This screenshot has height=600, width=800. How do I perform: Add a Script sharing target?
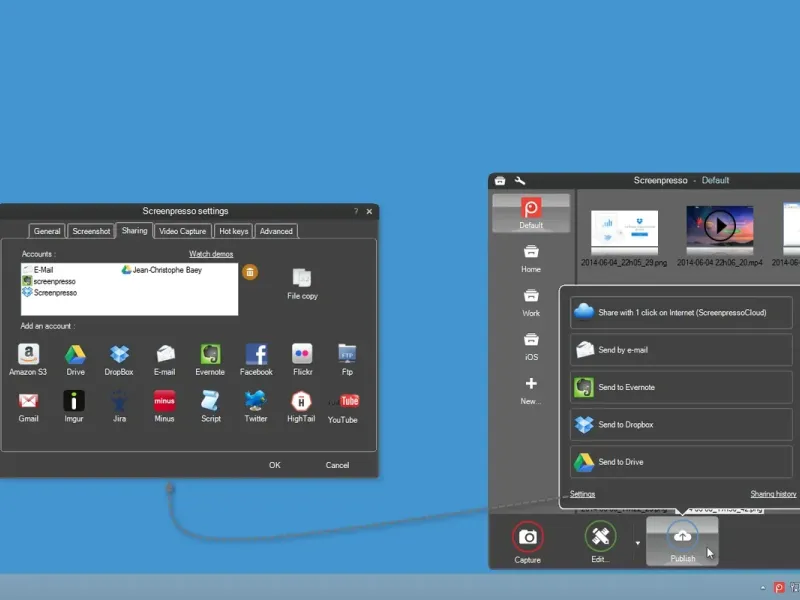211,407
